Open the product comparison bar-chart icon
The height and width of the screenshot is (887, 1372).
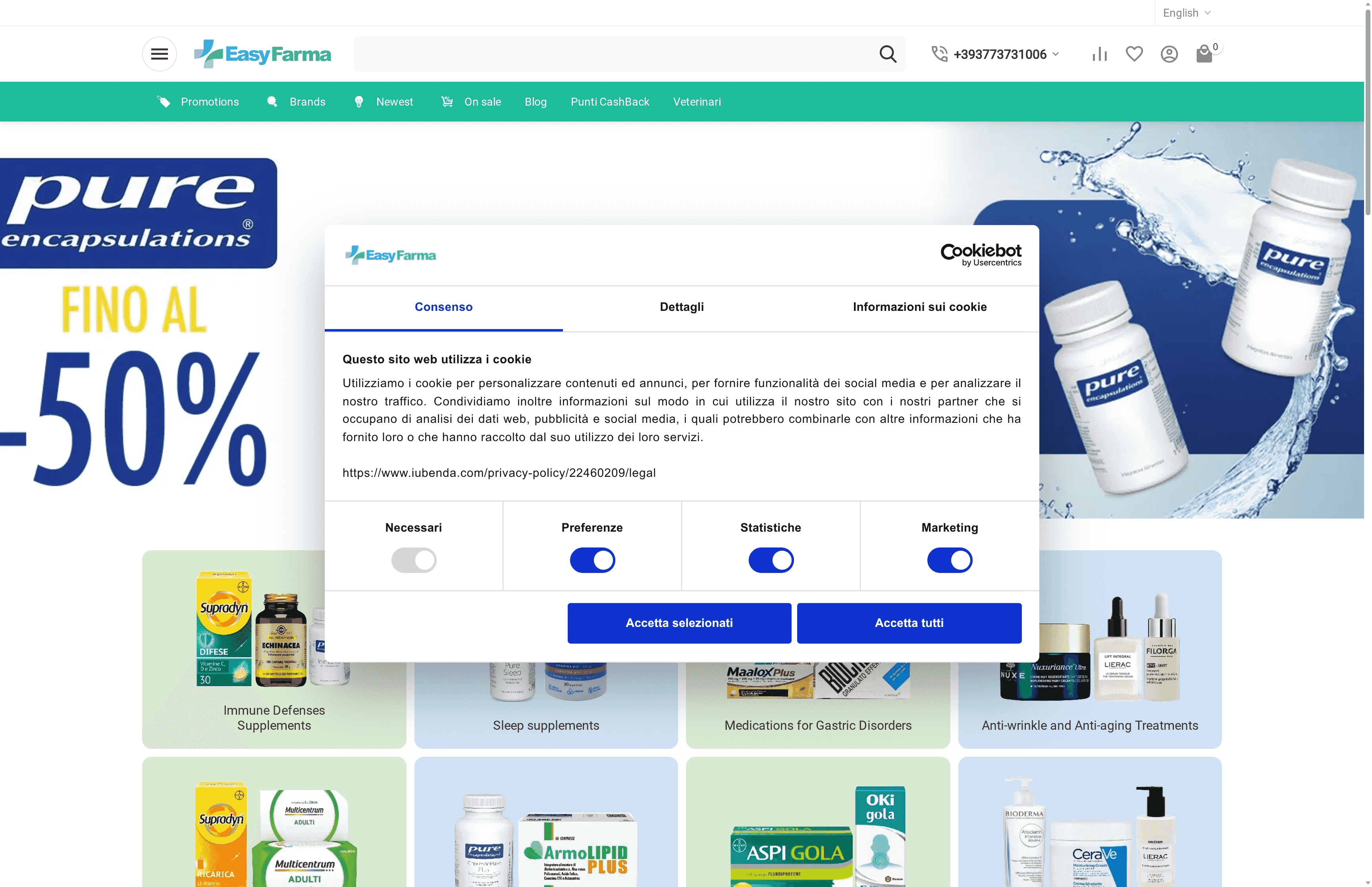coord(1099,54)
